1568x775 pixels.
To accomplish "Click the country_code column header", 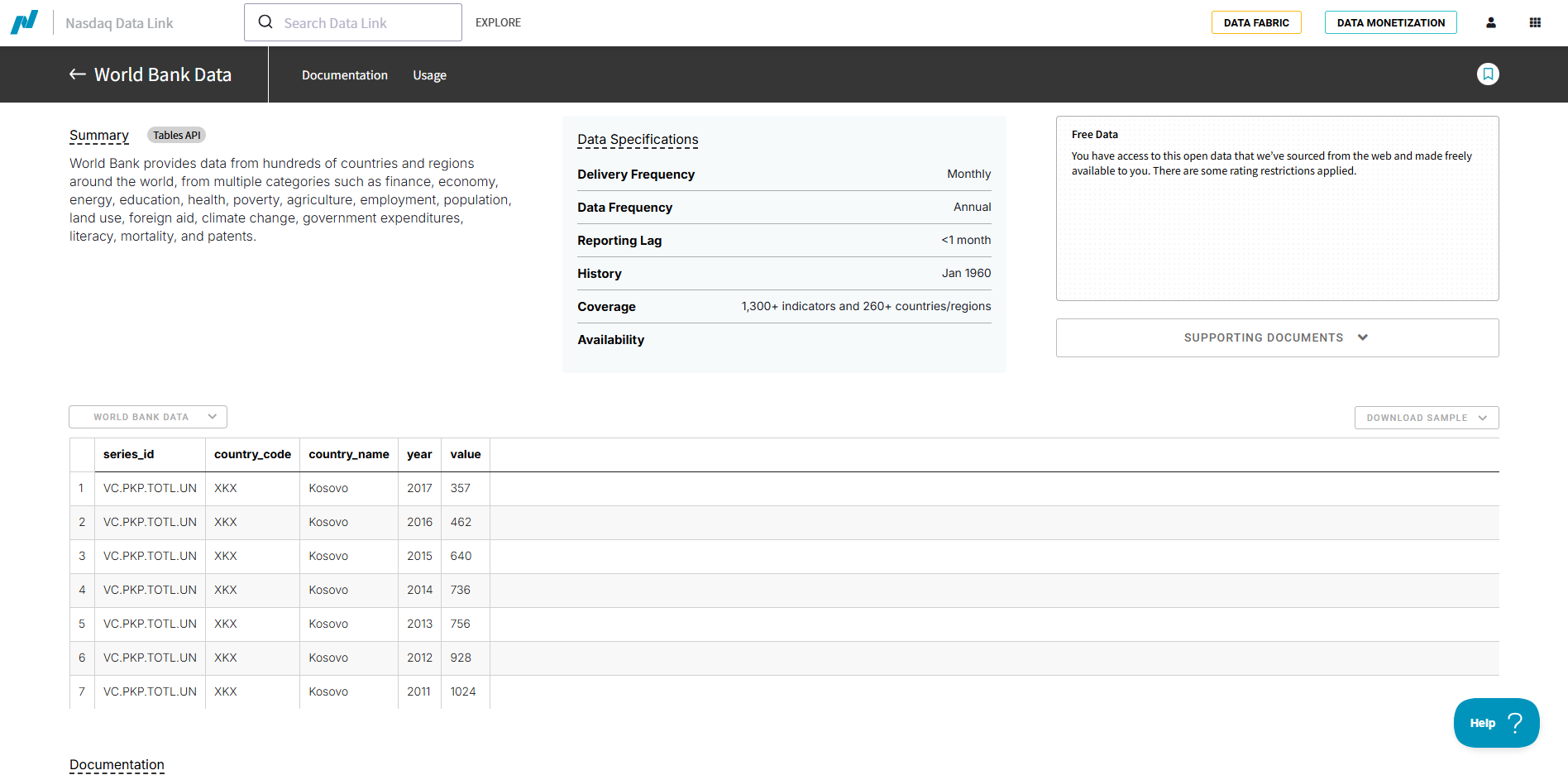I will 252,454.
